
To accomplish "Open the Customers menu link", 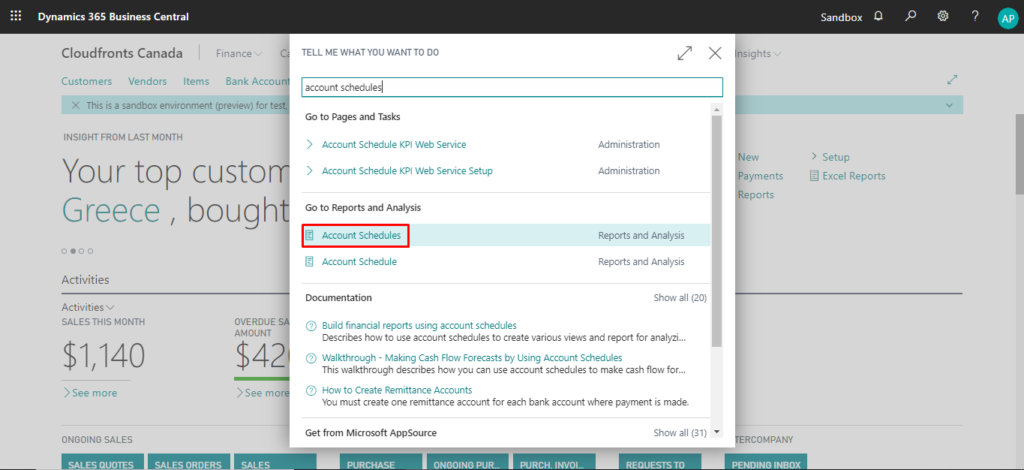I will click(x=87, y=82).
